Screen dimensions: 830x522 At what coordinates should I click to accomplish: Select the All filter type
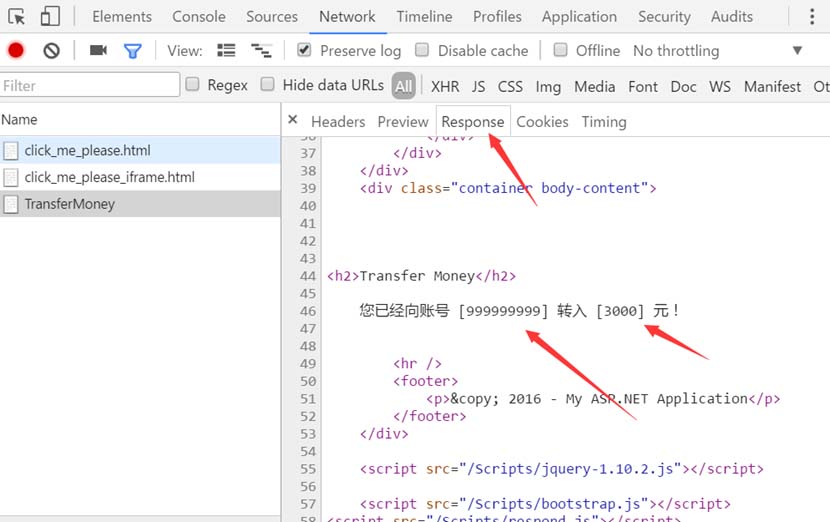[403, 86]
